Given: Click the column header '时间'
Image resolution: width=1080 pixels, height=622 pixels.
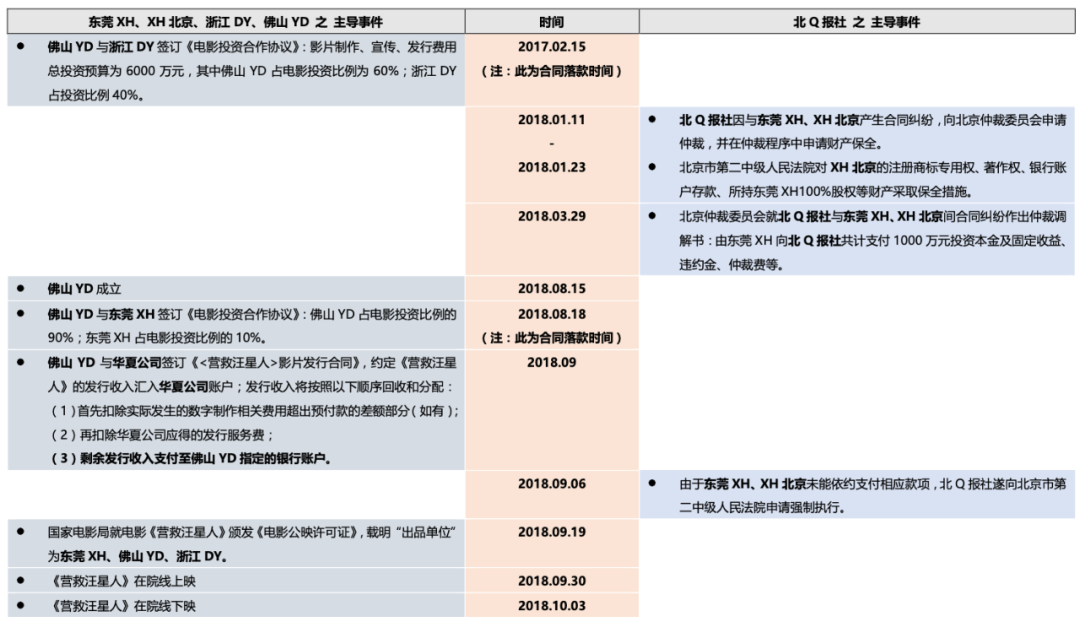Looking at the screenshot, I should [552, 22].
